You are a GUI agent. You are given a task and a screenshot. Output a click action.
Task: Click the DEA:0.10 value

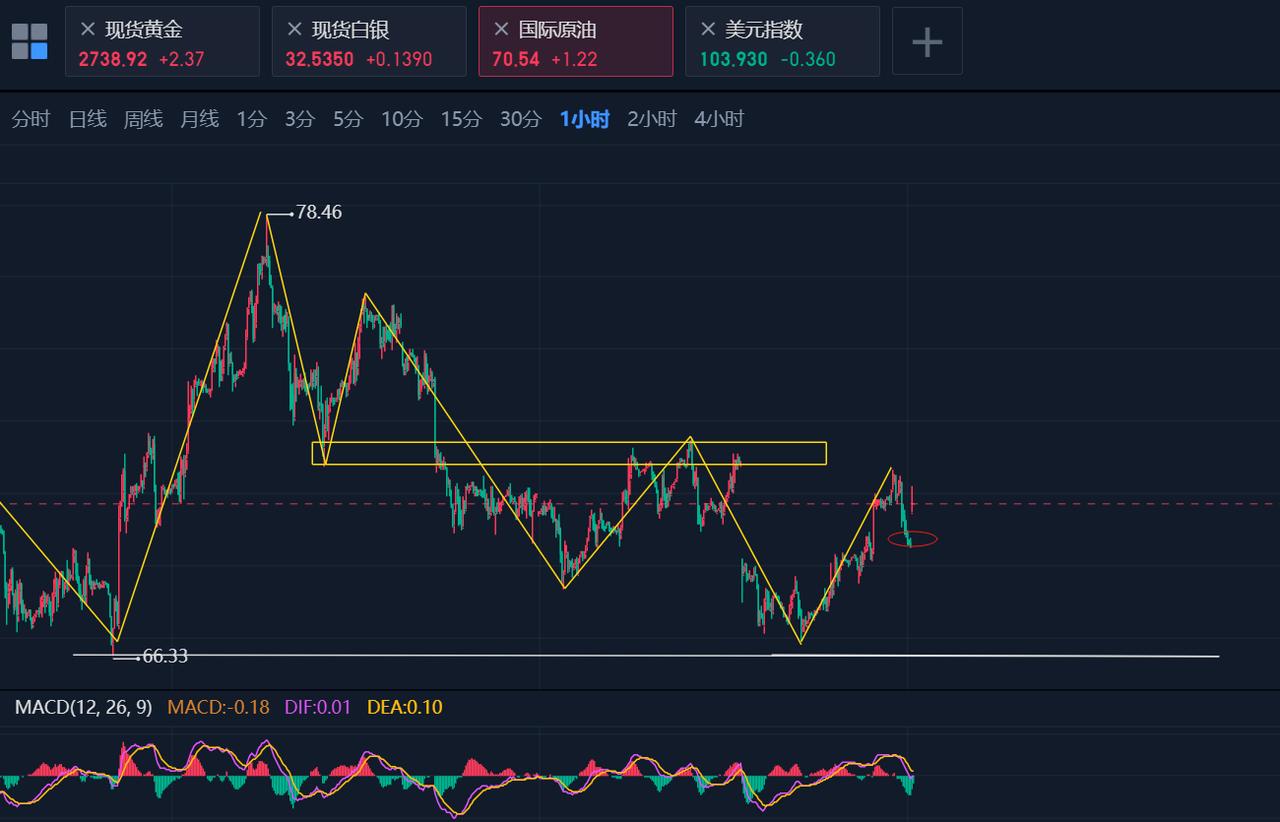click(x=405, y=707)
